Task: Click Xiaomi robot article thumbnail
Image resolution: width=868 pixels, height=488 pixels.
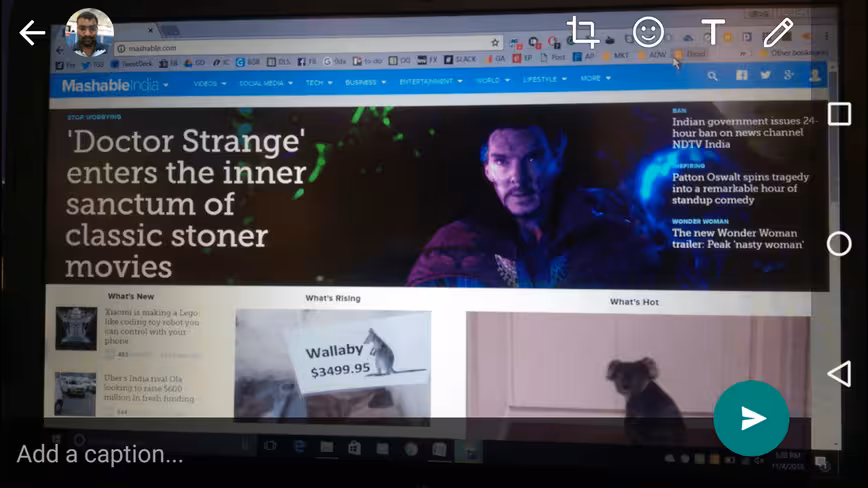Action: 76,328
